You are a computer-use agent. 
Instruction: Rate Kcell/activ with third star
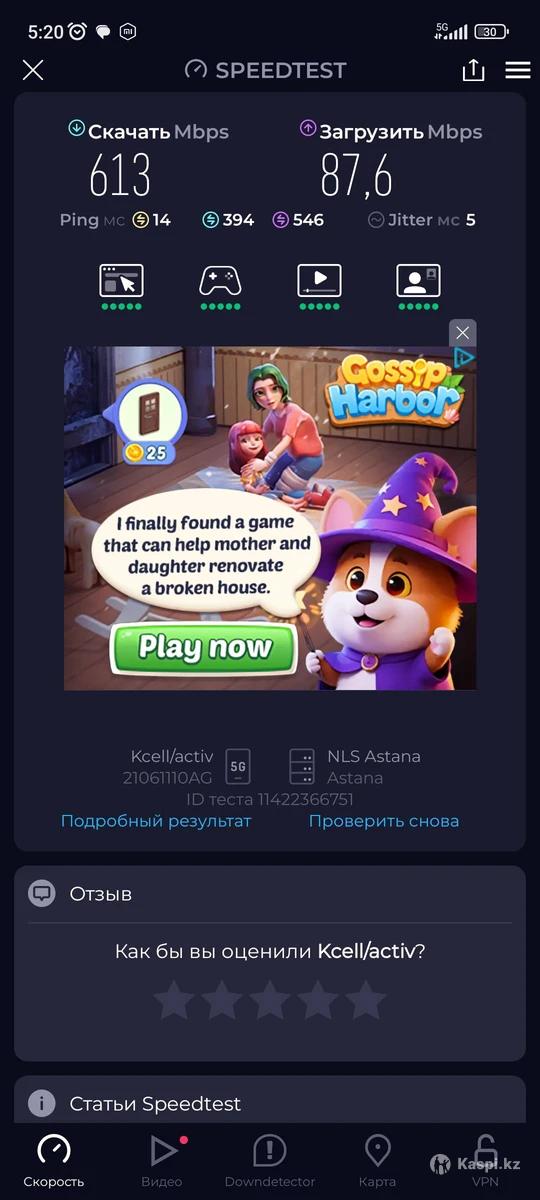pos(269,999)
